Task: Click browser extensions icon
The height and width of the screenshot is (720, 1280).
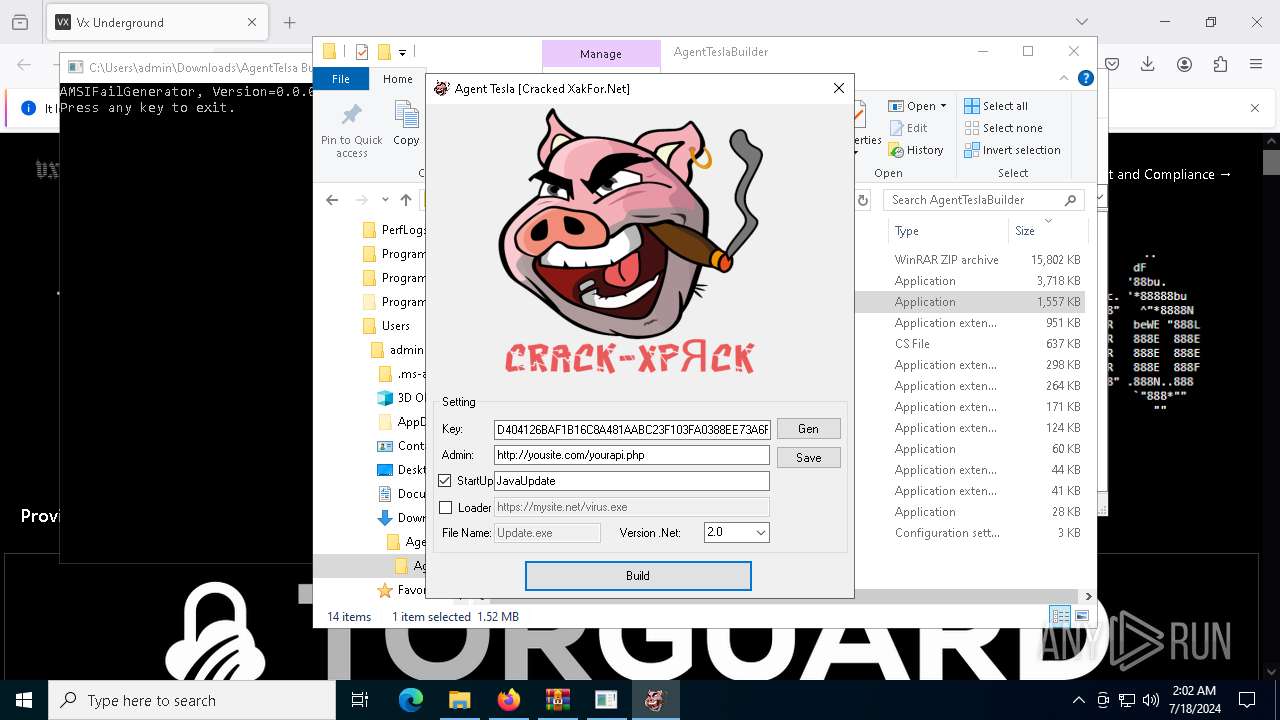Action: tap(1220, 64)
